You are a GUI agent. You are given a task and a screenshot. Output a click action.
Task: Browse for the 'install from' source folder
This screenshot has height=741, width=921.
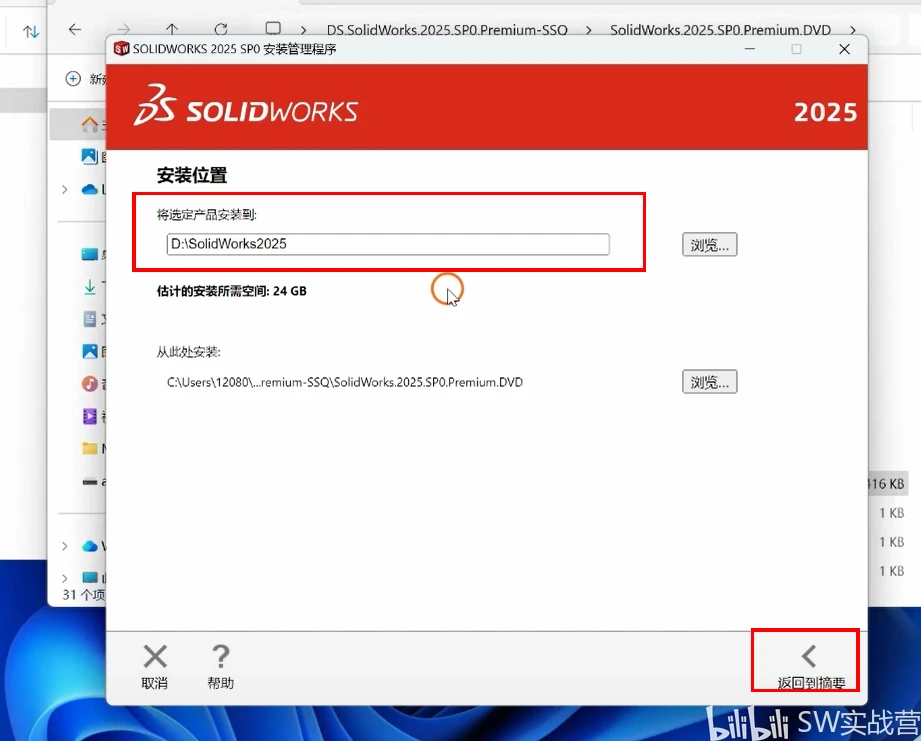[x=710, y=382]
